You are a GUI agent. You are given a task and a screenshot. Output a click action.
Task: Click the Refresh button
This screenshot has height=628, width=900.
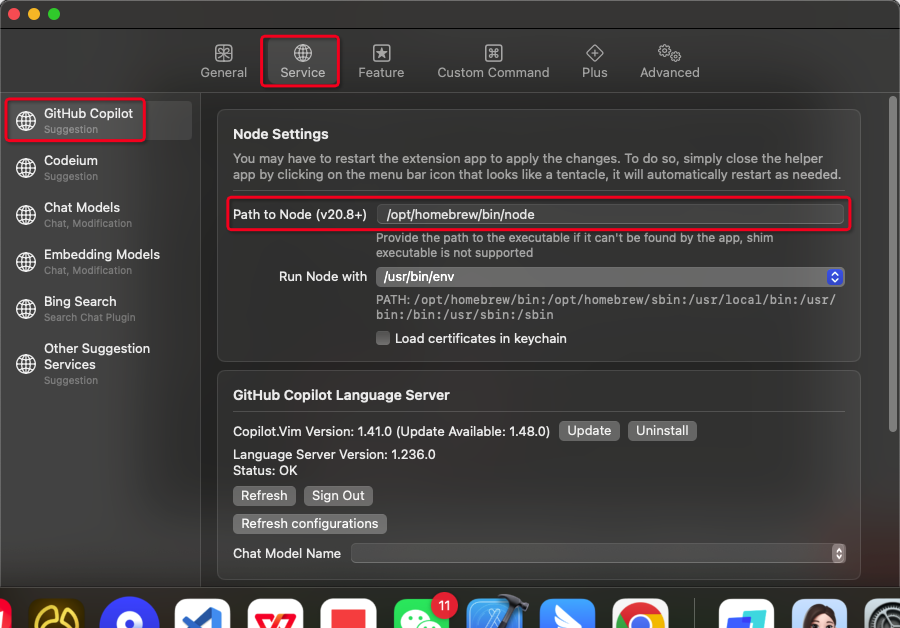264,495
